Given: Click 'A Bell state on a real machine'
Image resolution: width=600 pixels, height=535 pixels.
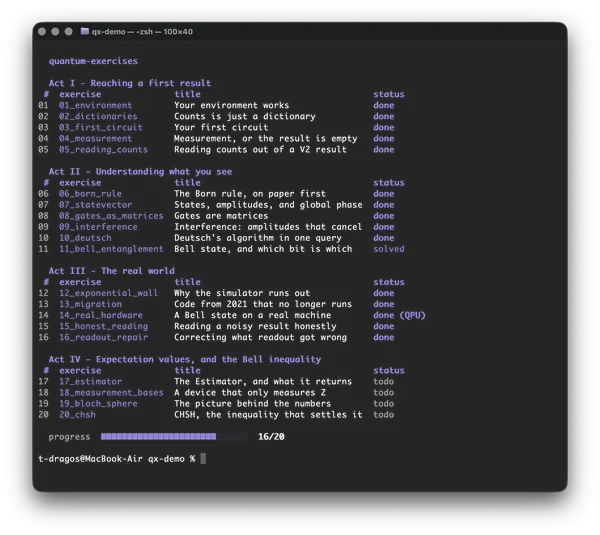Looking at the screenshot, I should point(253,315).
